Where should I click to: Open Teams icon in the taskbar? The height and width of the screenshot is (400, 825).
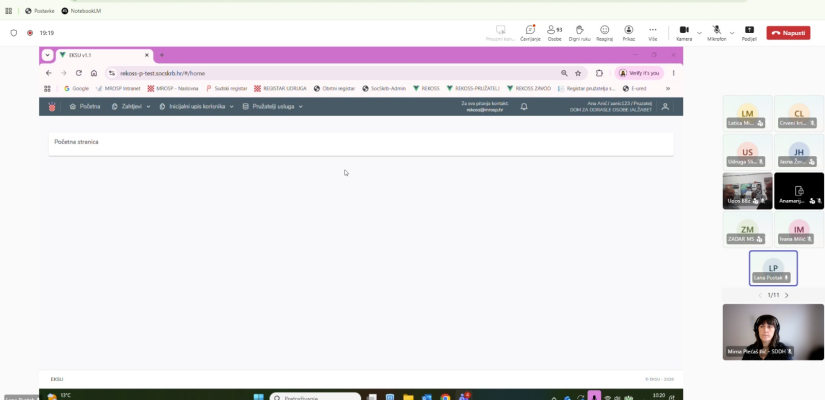pyautogui.click(x=464, y=396)
